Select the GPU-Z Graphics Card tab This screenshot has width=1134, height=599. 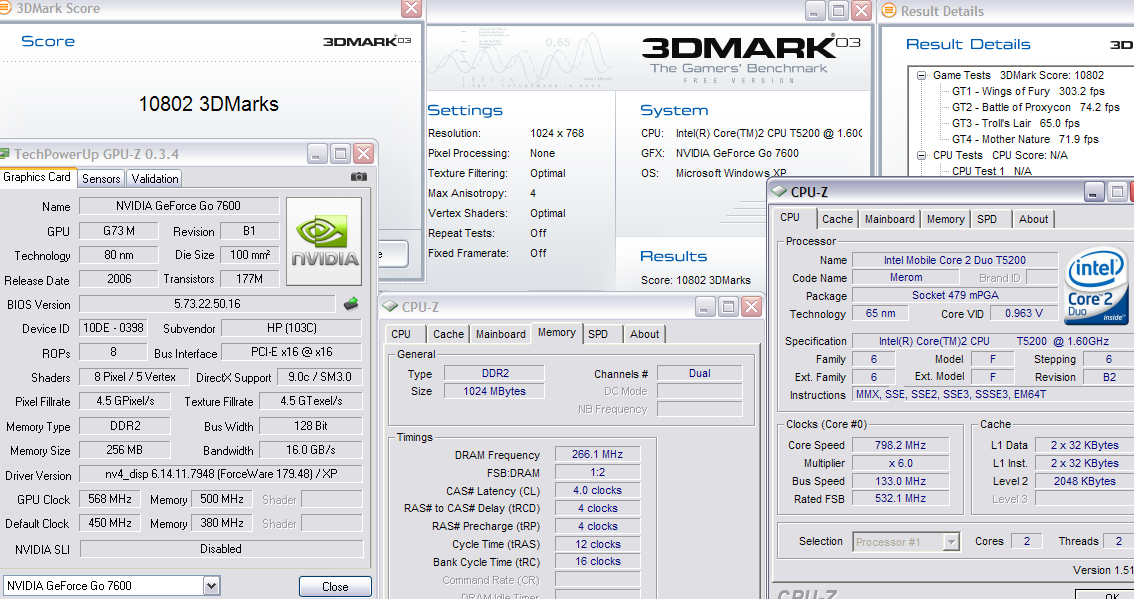point(37,177)
